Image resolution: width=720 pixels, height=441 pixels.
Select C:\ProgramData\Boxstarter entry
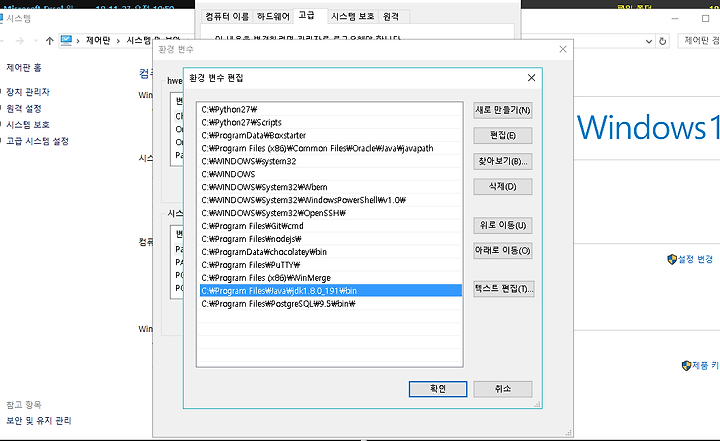tap(331, 135)
